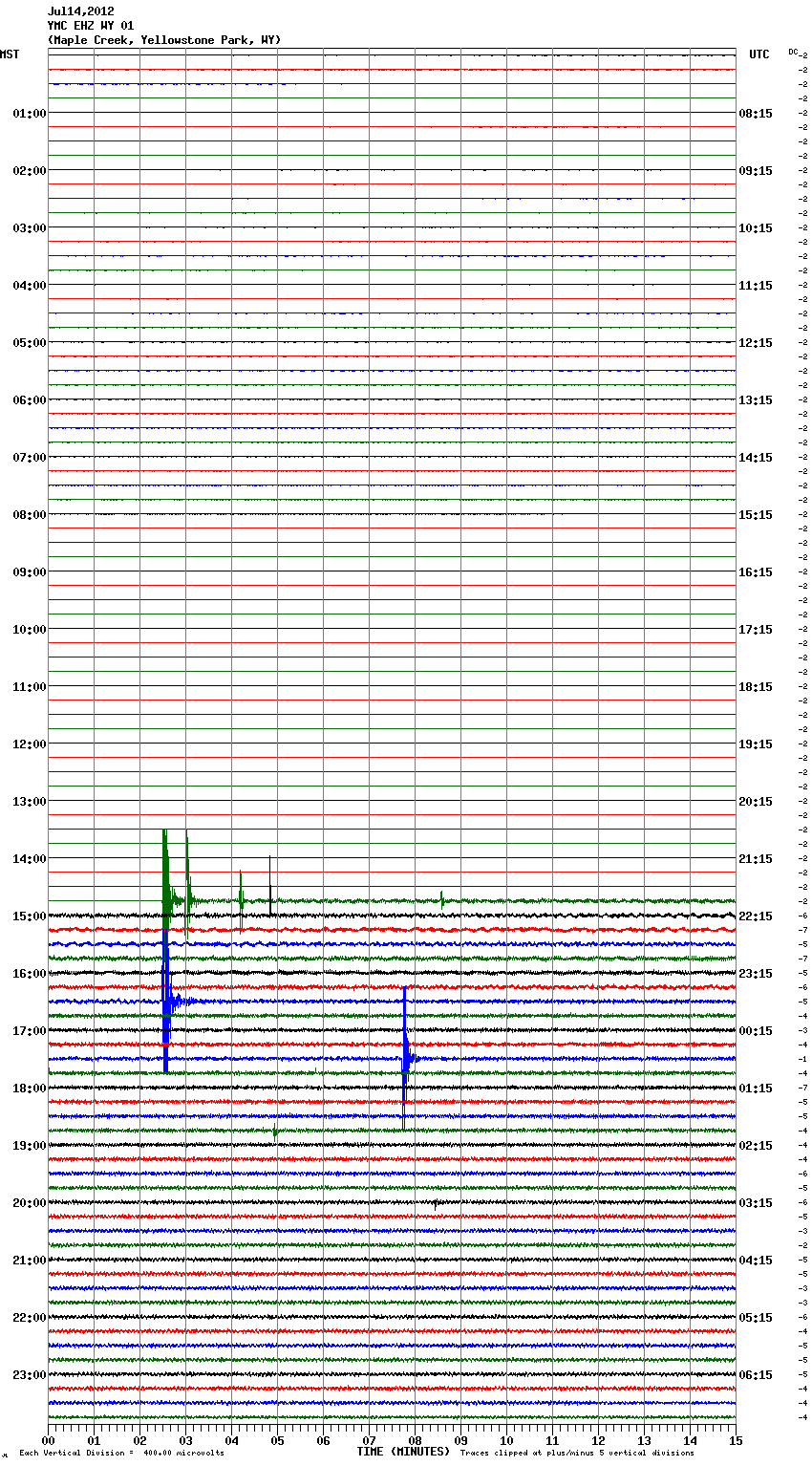Click the MST column header

tap(10, 54)
